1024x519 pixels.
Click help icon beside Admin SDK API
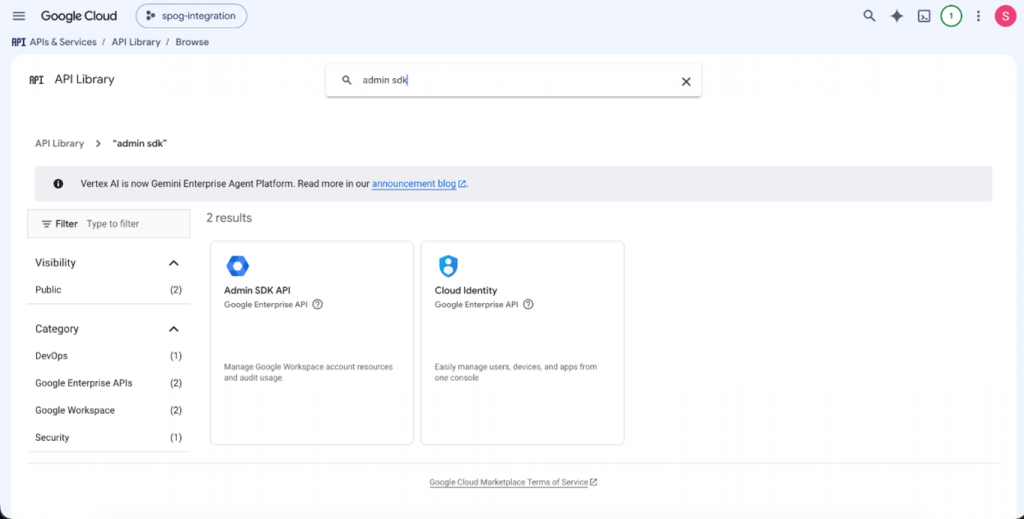pyautogui.click(x=317, y=304)
